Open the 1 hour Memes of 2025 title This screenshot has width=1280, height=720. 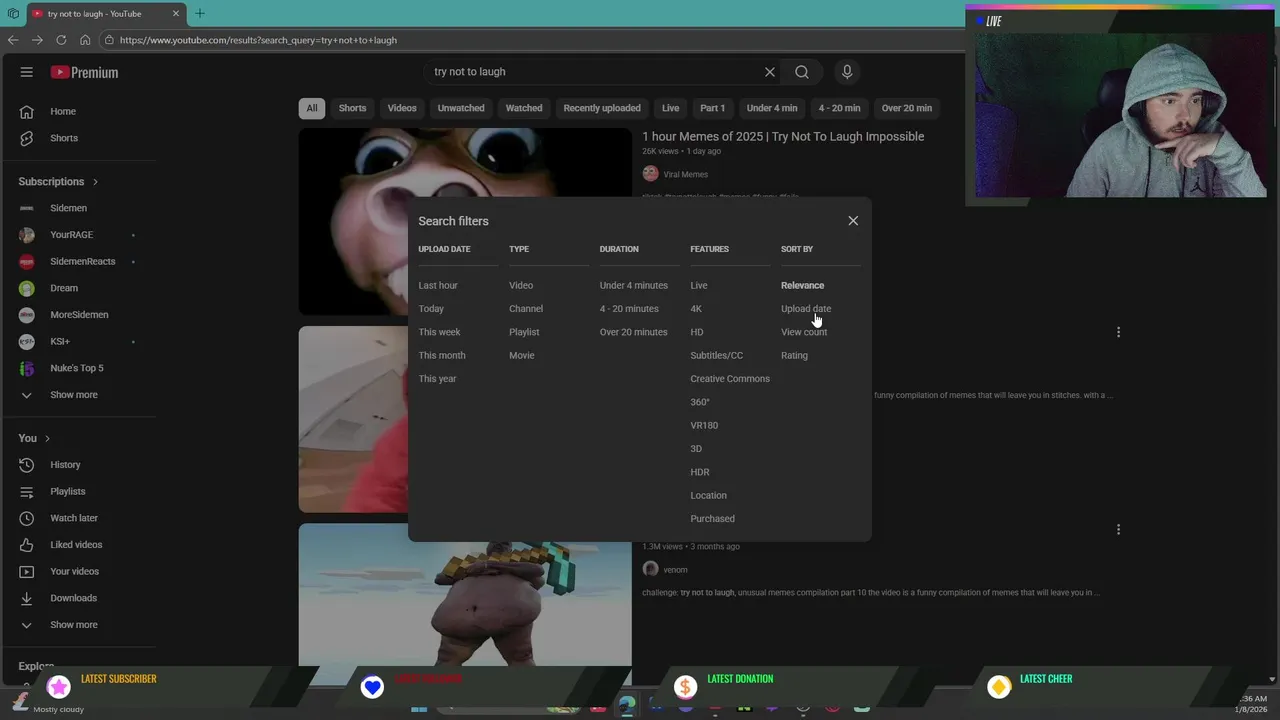point(783,137)
